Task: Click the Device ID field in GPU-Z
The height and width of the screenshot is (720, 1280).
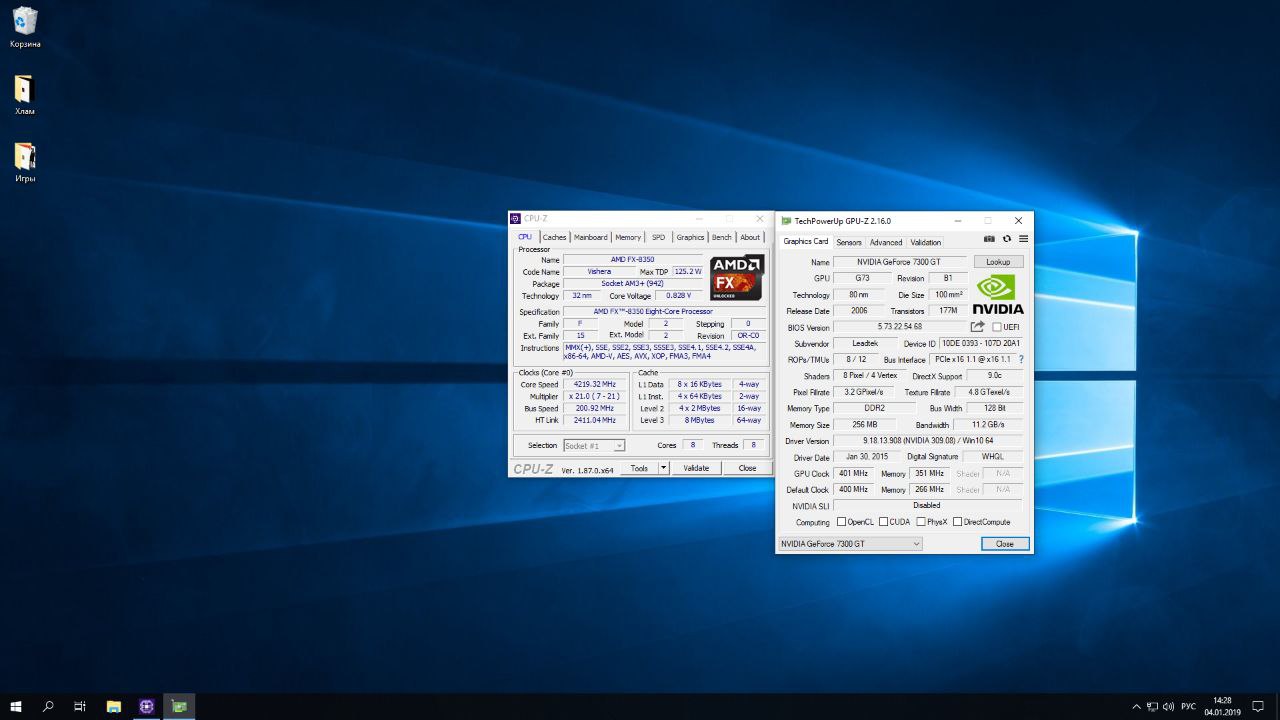Action: tap(981, 343)
